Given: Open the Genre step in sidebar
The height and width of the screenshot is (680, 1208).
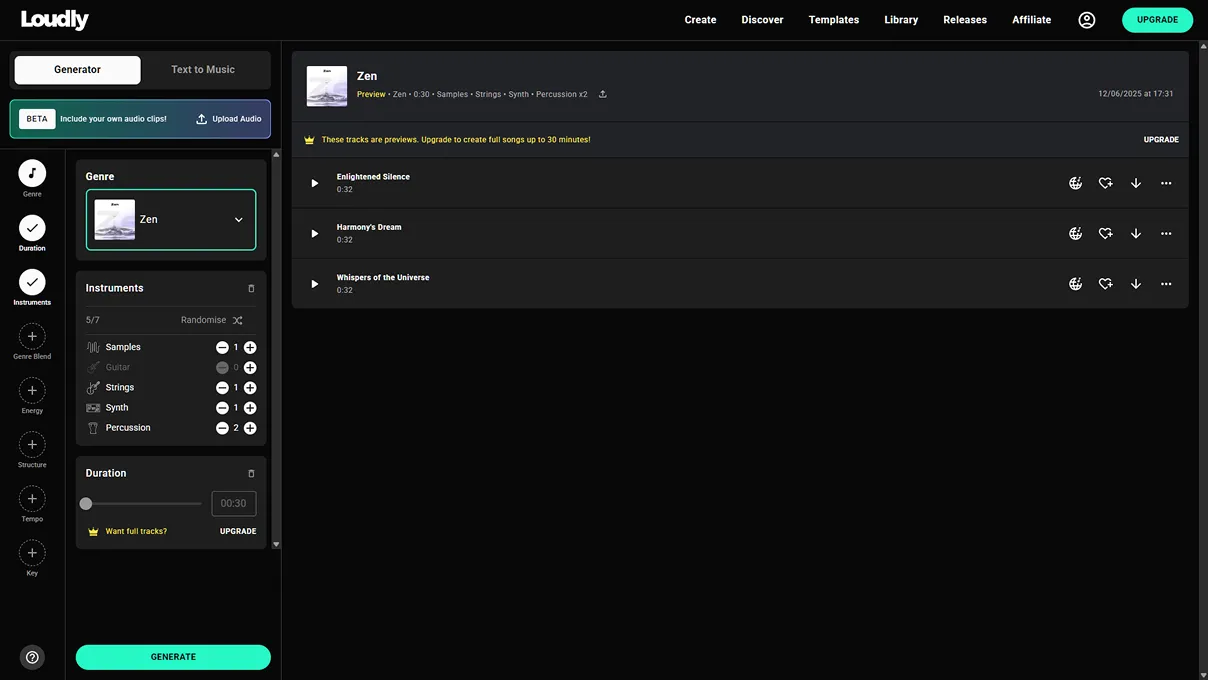Looking at the screenshot, I should pyautogui.click(x=32, y=173).
